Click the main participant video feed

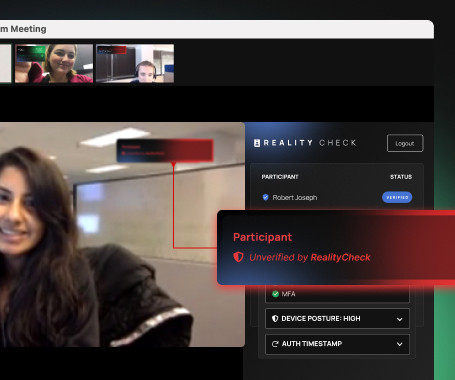tap(122, 235)
